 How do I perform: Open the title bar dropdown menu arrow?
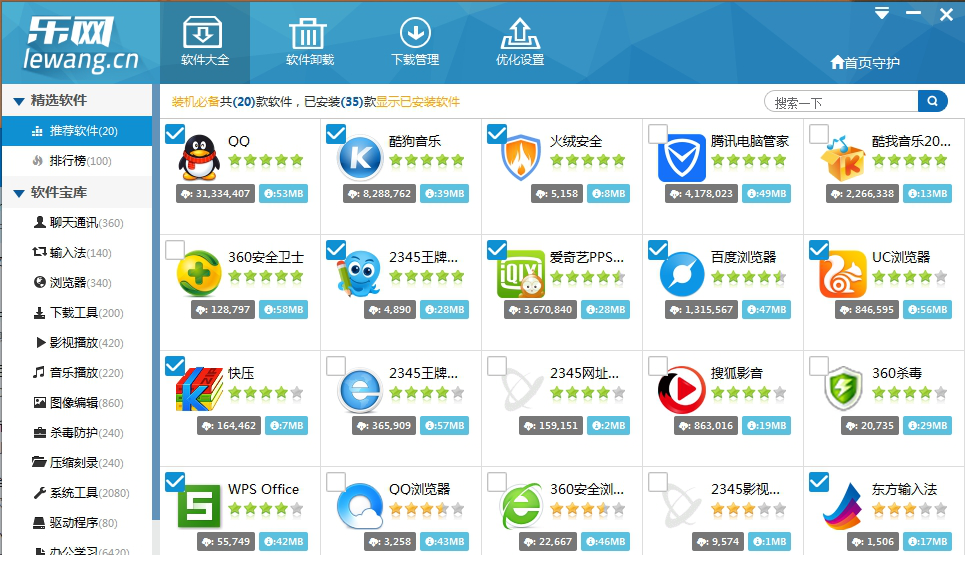coord(882,13)
